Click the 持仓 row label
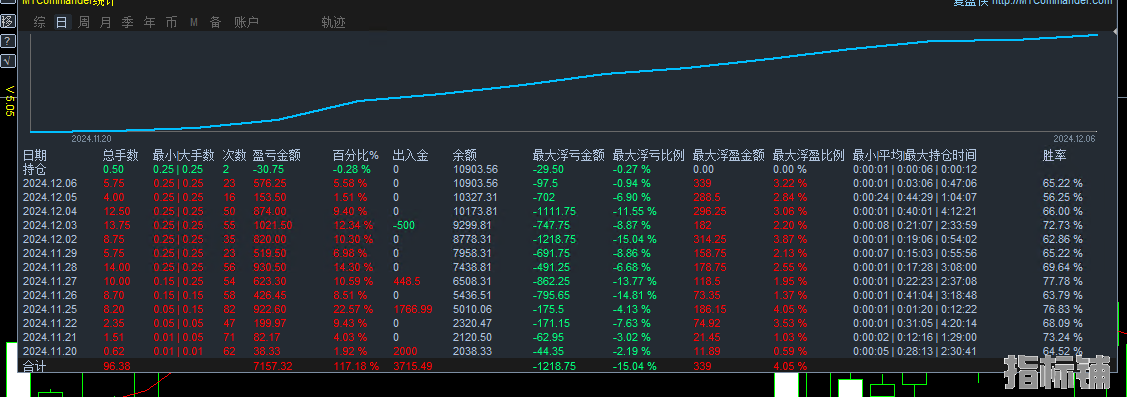 (x=34, y=169)
